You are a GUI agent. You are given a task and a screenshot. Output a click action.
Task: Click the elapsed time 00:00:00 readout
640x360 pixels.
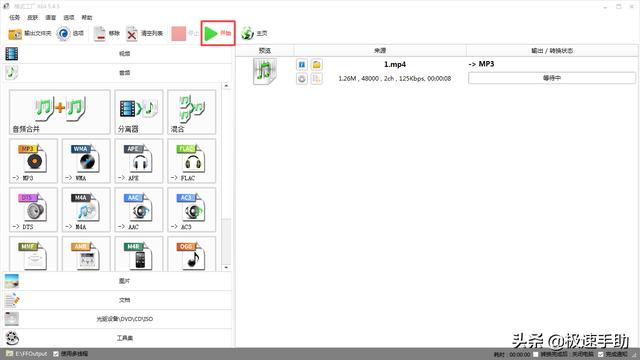[520, 355]
